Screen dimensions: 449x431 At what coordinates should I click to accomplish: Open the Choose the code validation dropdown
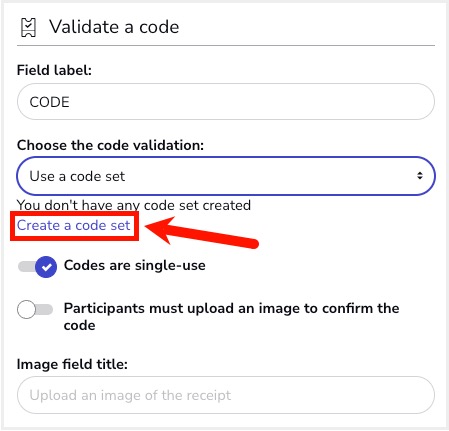(x=226, y=176)
